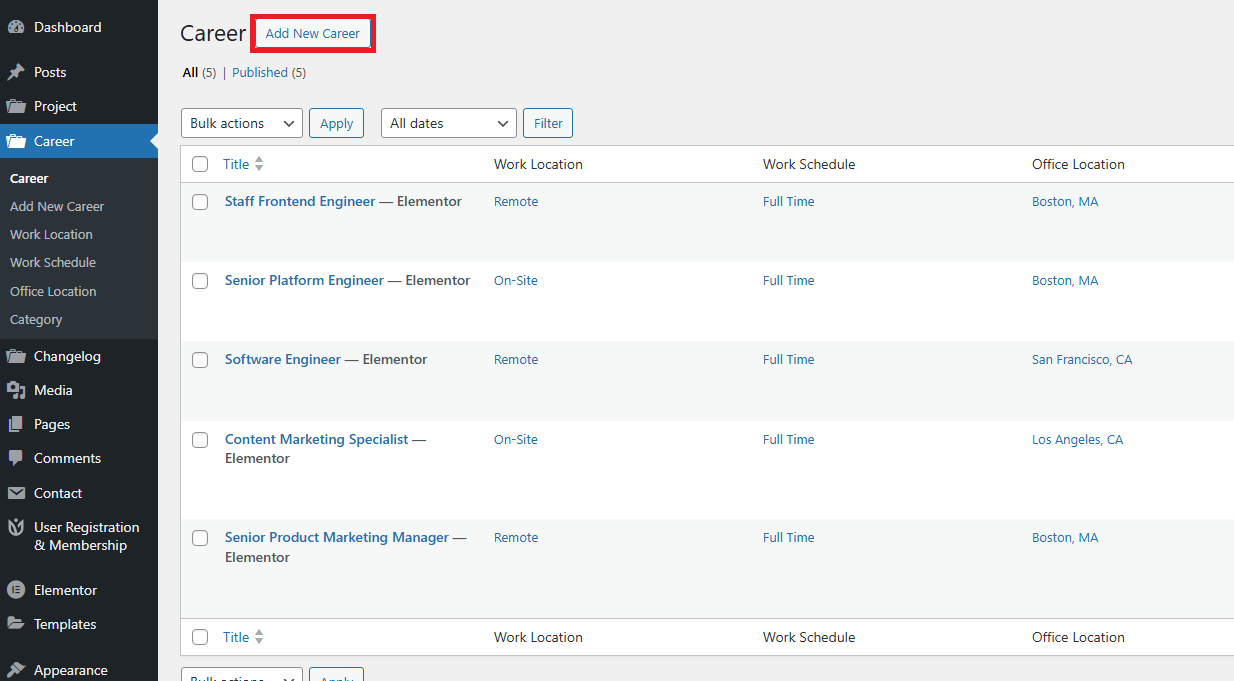
Task: Tick the Software Engineer row checkbox
Action: (x=200, y=360)
